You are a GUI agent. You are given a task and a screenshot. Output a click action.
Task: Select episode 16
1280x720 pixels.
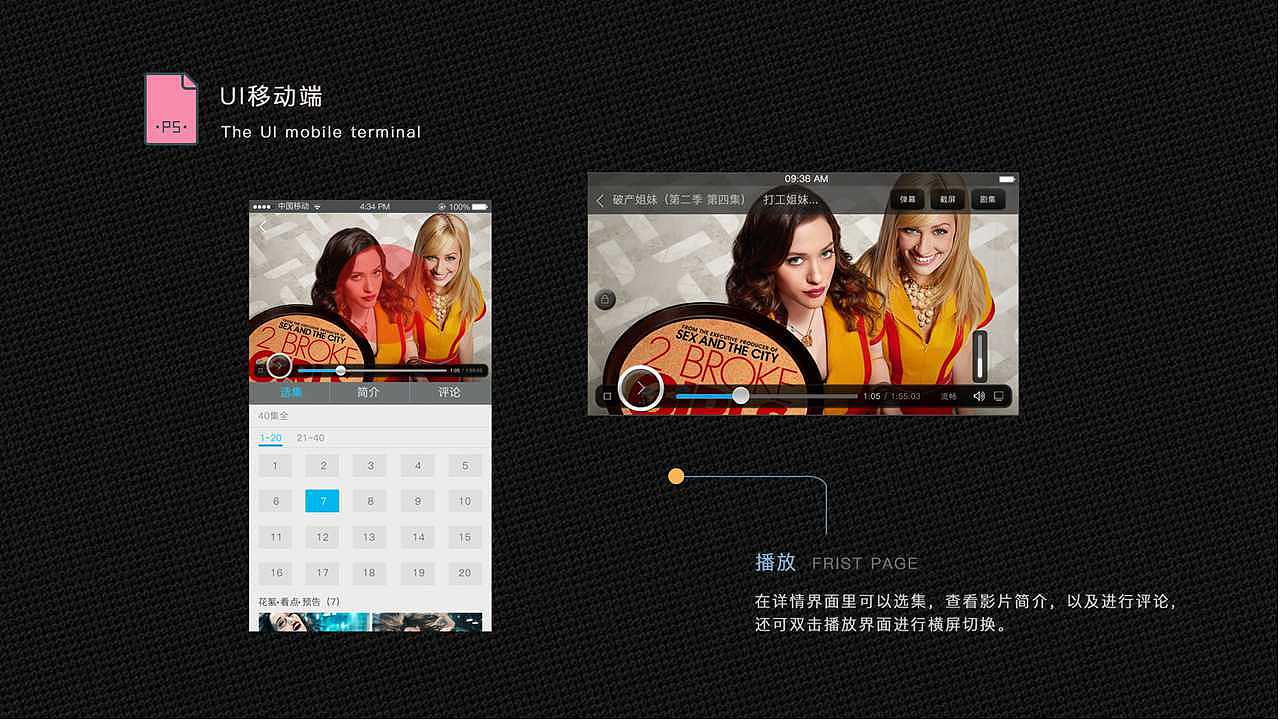[x=275, y=573]
